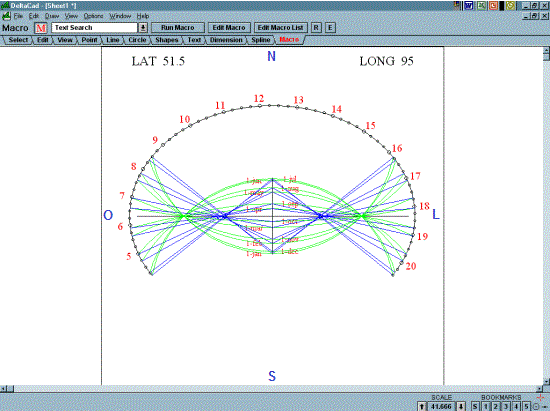The image size is (550, 411).
Task: Click the blue L east label
Action: point(436,214)
